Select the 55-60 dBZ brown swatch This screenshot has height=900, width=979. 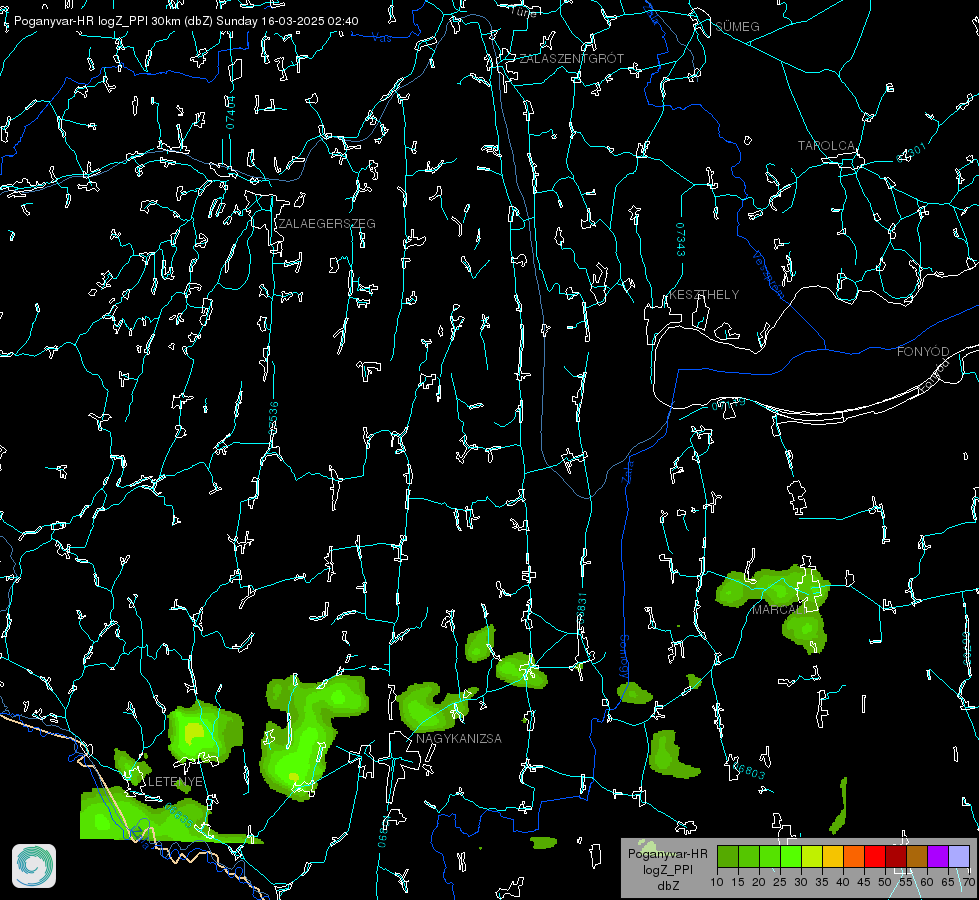[x=917, y=857]
